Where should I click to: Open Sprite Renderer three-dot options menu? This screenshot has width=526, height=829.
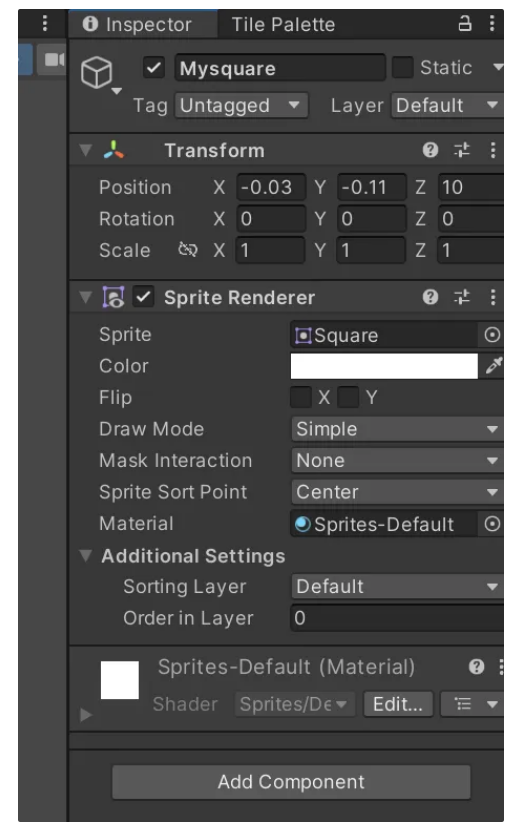coord(493,297)
